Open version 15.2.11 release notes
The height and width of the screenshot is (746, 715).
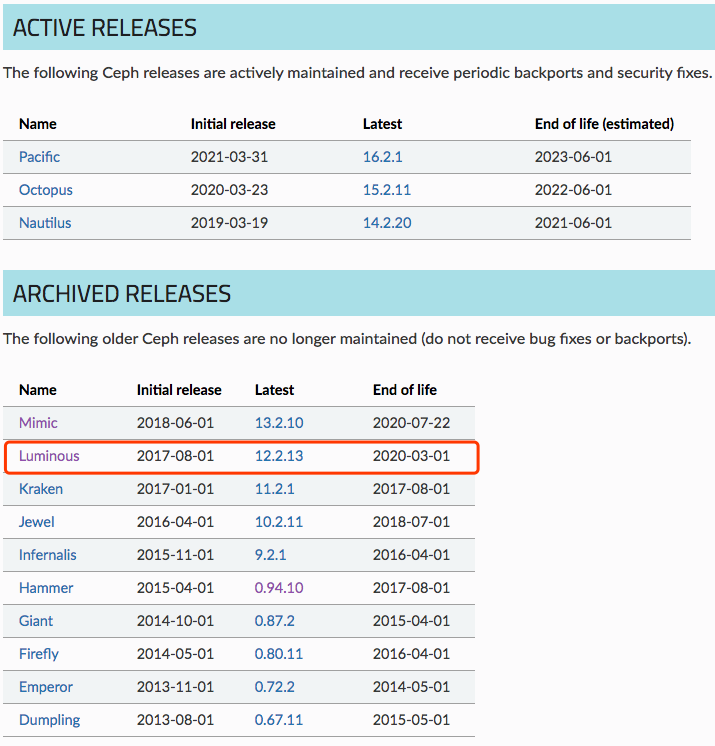coord(386,190)
